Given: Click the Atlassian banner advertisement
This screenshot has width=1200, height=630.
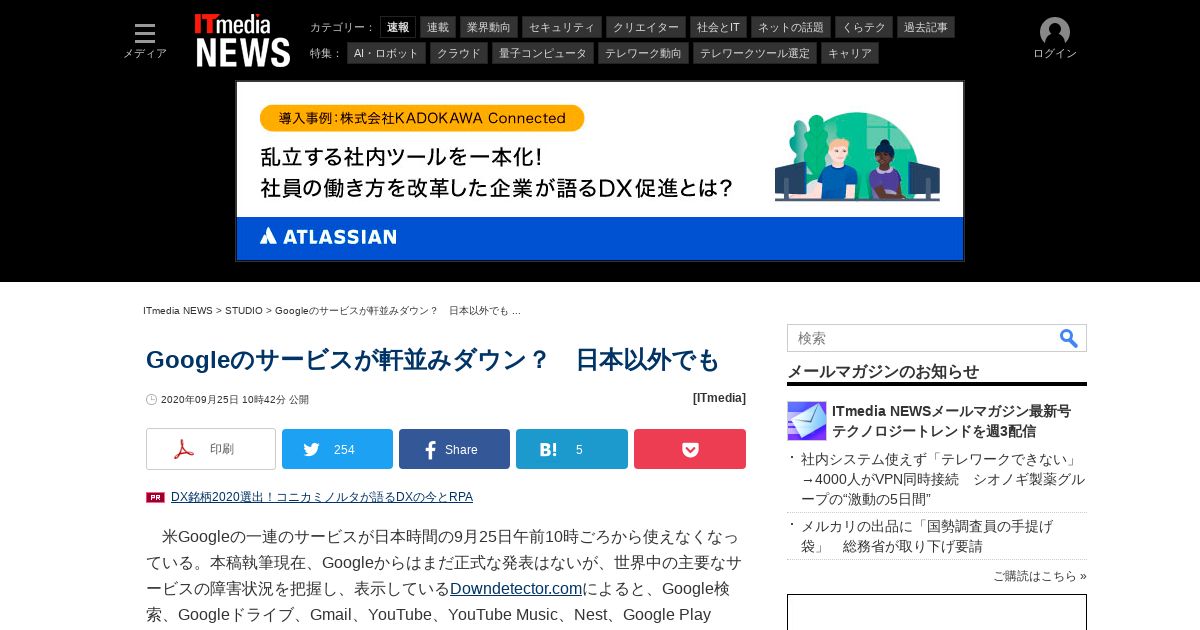Looking at the screenshot, I should (600, 171).
